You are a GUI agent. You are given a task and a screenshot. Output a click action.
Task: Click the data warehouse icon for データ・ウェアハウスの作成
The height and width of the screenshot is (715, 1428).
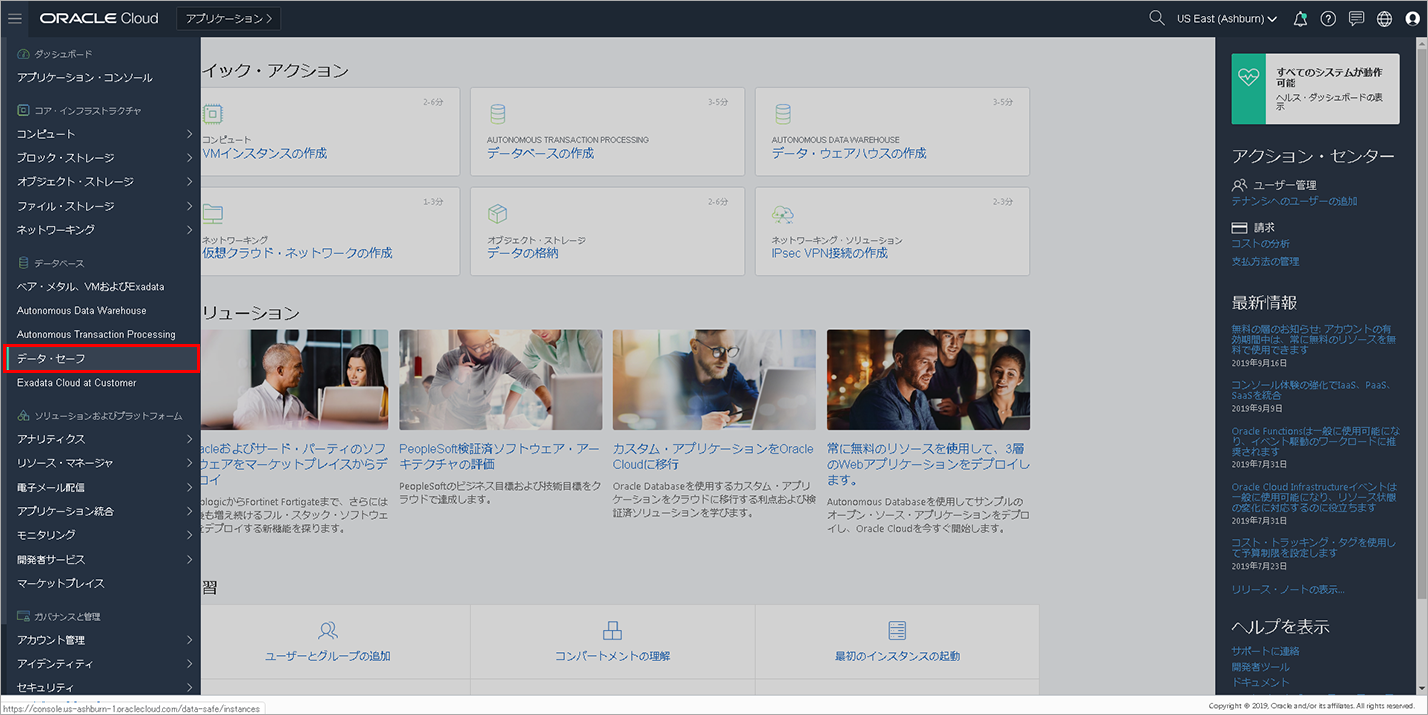(783, 113)
